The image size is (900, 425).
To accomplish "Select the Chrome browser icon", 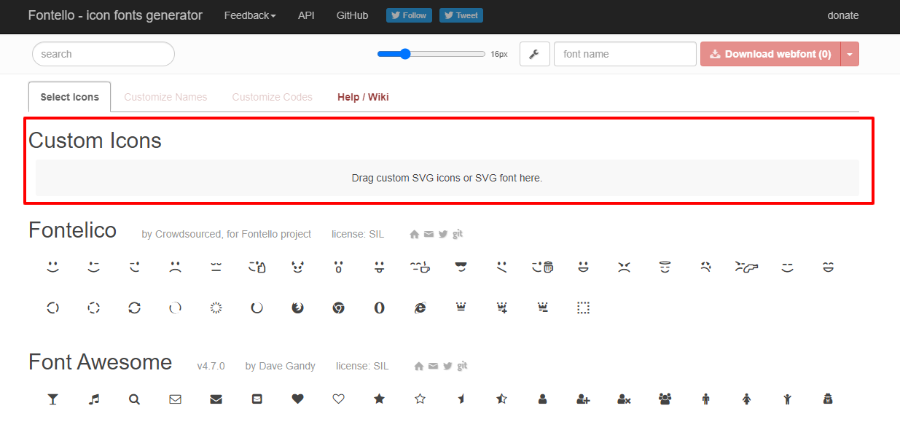I will [338, 308].
